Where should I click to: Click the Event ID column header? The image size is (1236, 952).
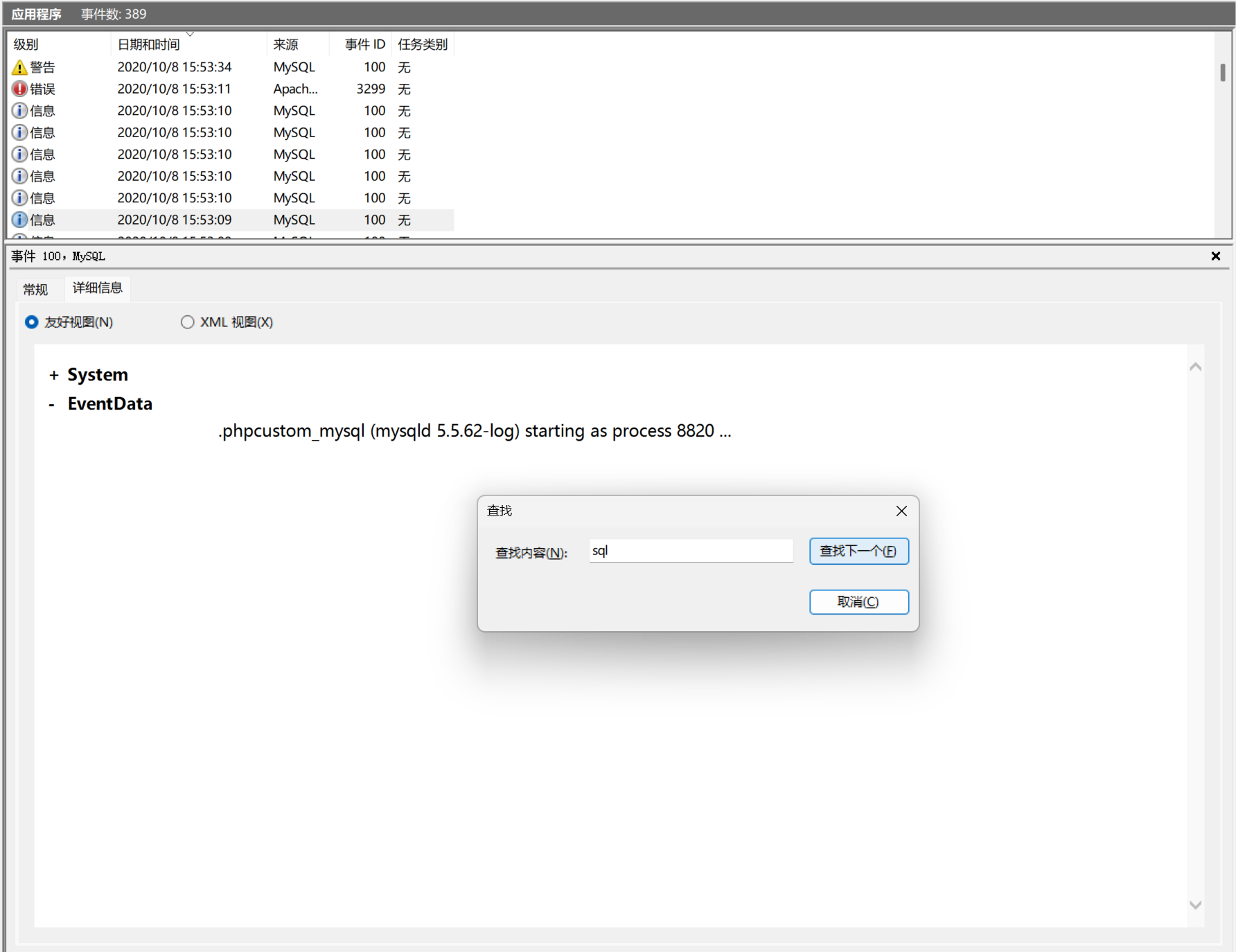coord(364,44)
